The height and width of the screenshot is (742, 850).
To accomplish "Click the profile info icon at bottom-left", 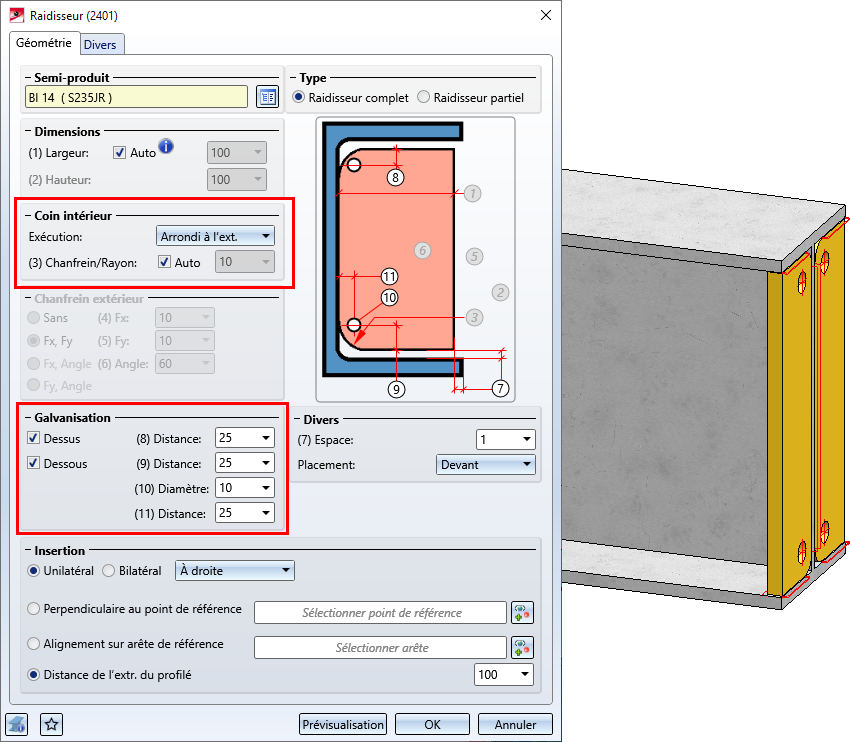I will tap(17, 724).
